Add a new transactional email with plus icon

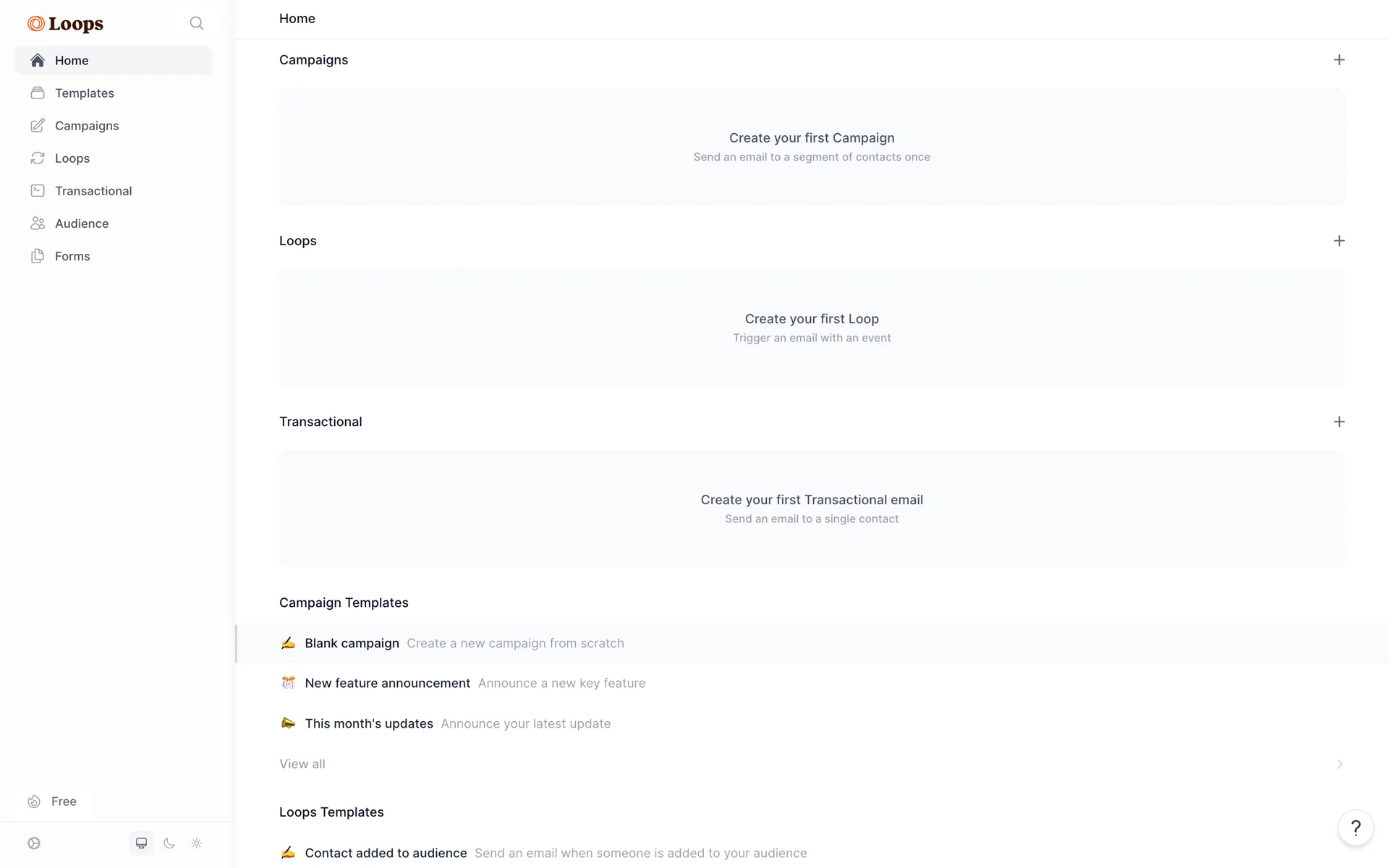(x=1339, y=422)
